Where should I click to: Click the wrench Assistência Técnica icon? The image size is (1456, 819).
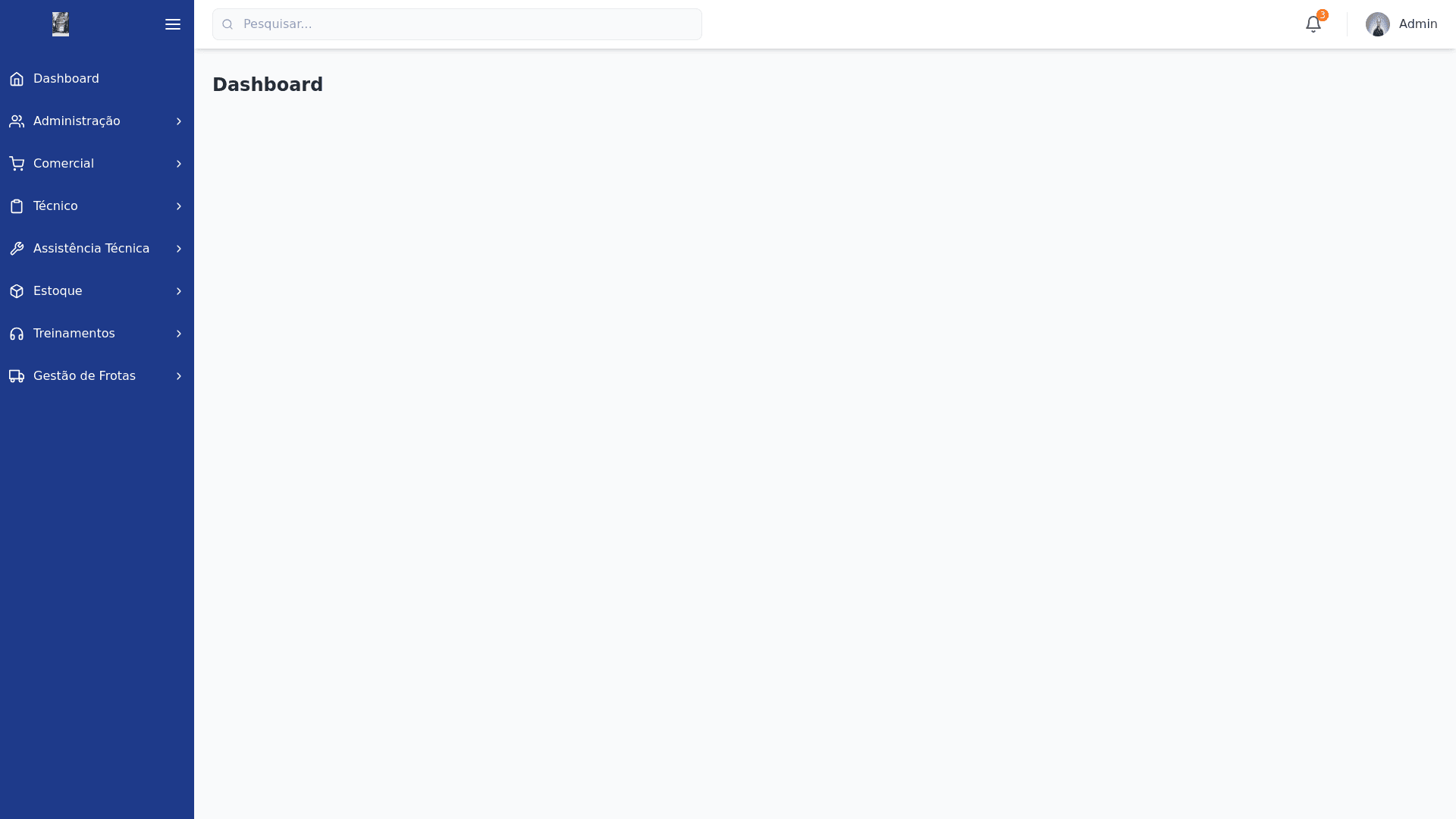pos(17,249)
